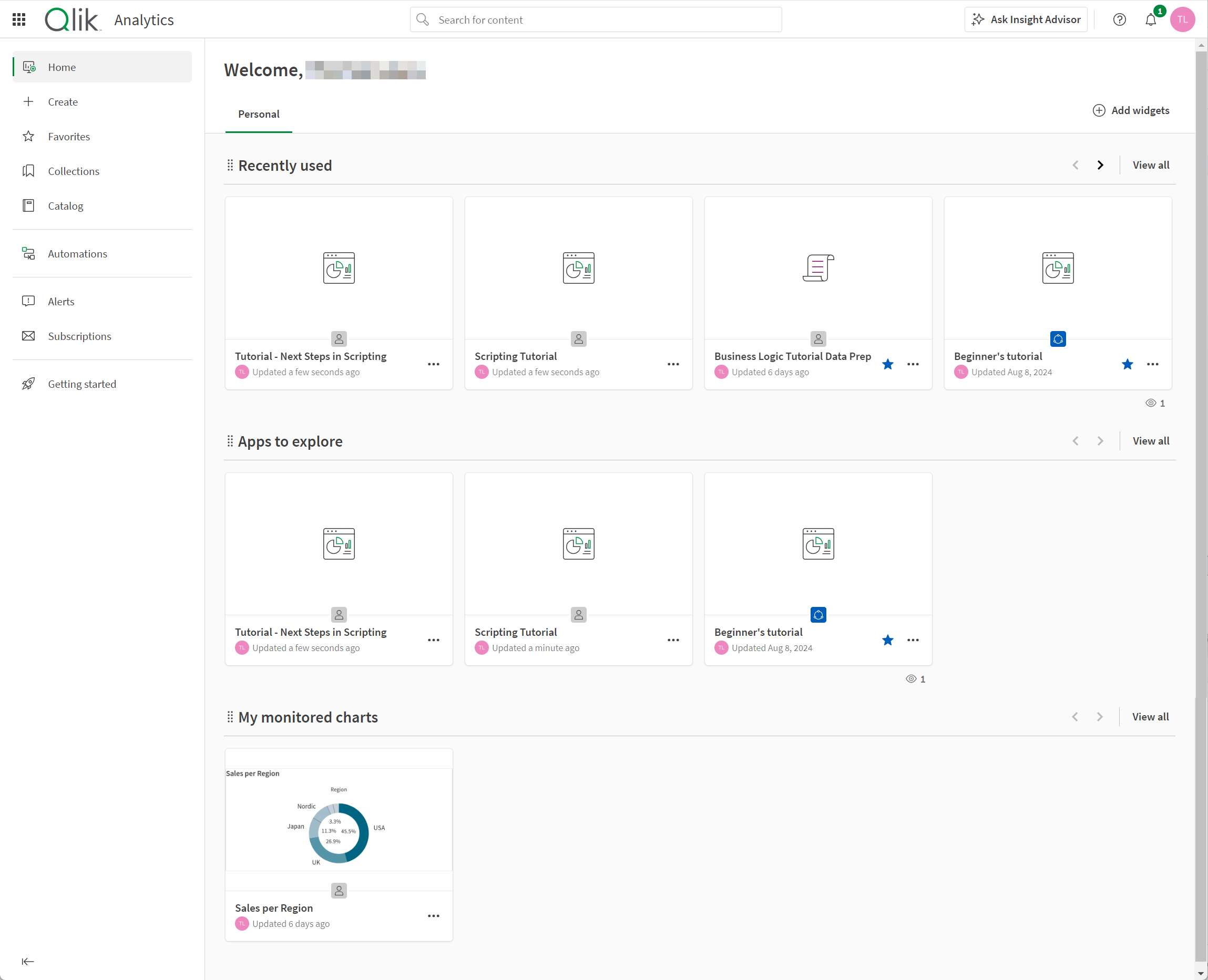Image resolution: width=1208 pixels, height=980 pixels.
Task: Click Create new content button
Action: coord(63,101)
